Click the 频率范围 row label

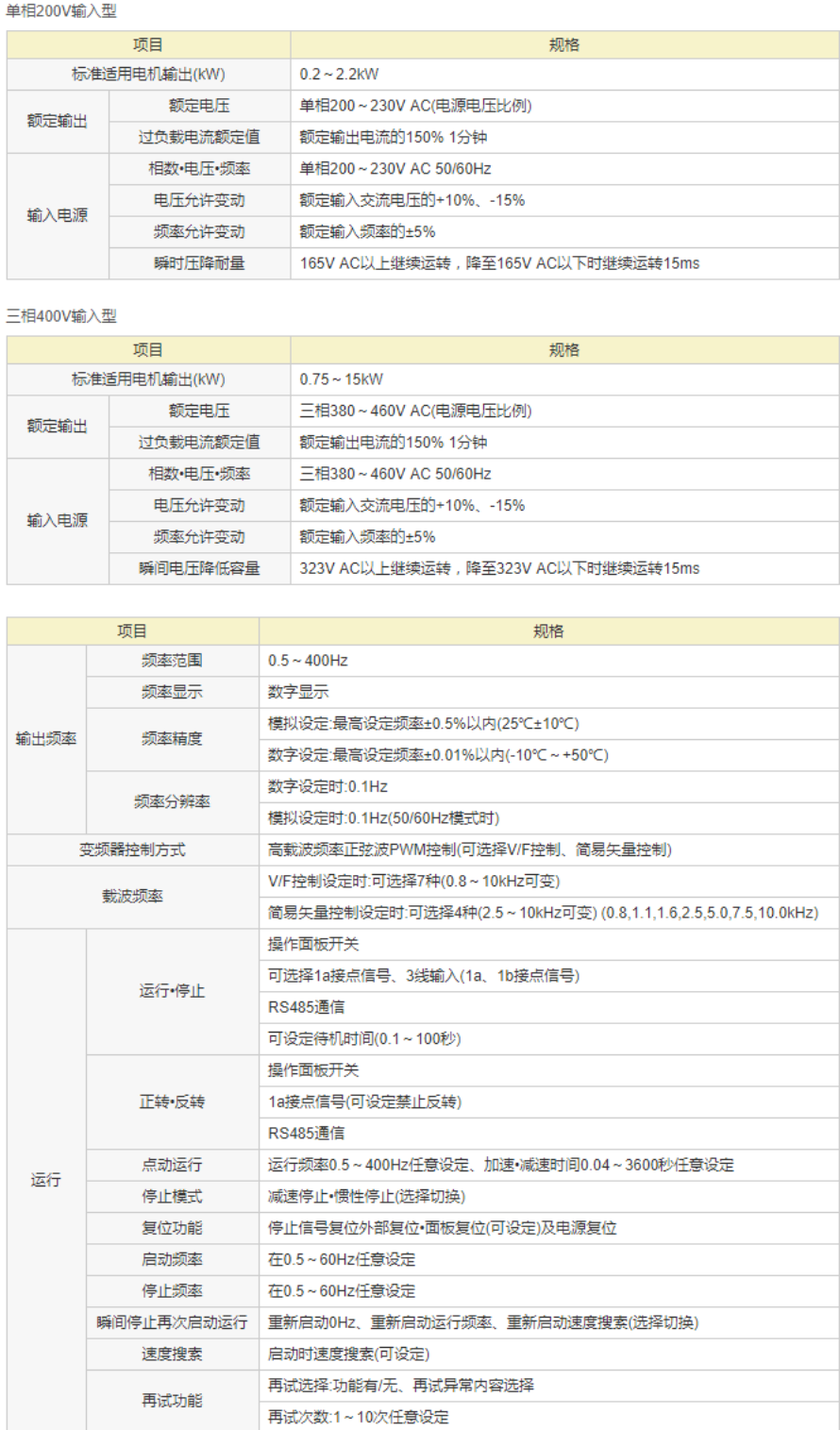point(172,661)
